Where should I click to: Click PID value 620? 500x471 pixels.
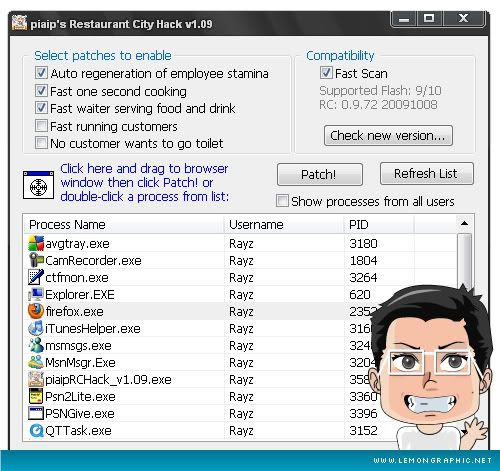[x=360, y=295]
